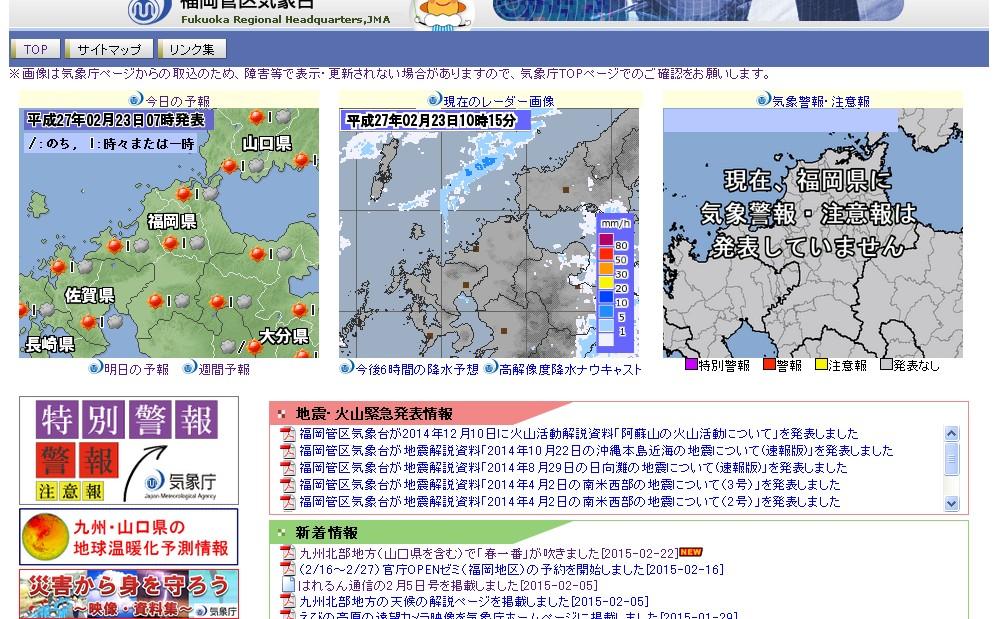Open the TOP navigation tab
The image size is (1000, 619).
(36, 49)
